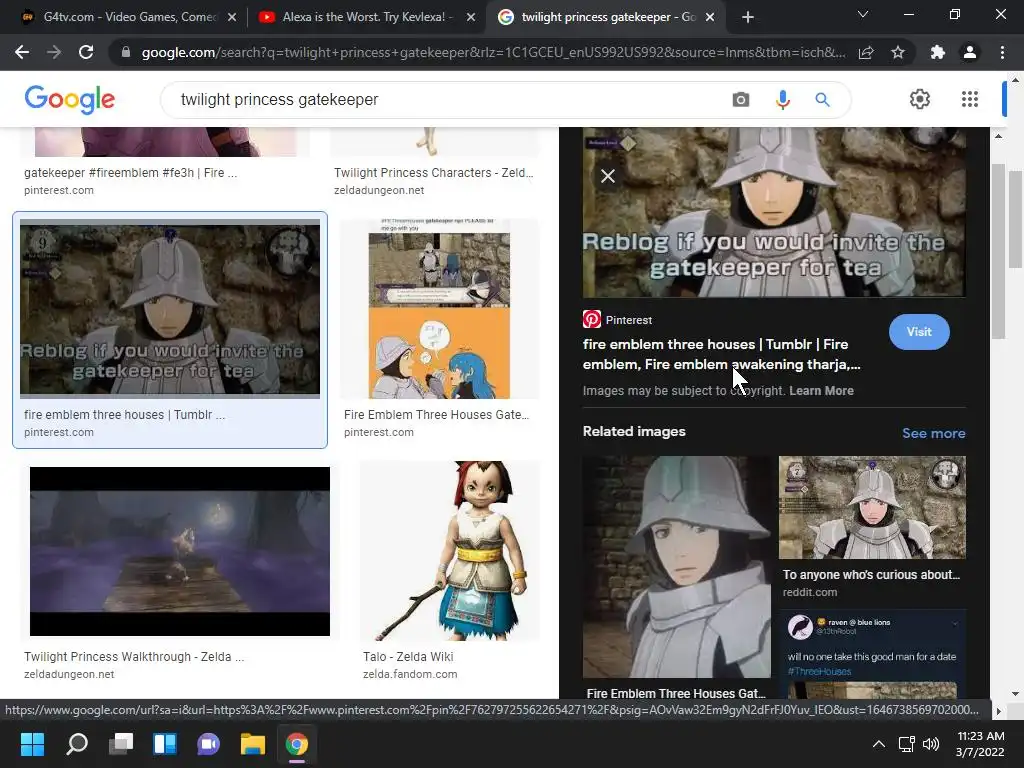Close the image preview panel X

608,176
